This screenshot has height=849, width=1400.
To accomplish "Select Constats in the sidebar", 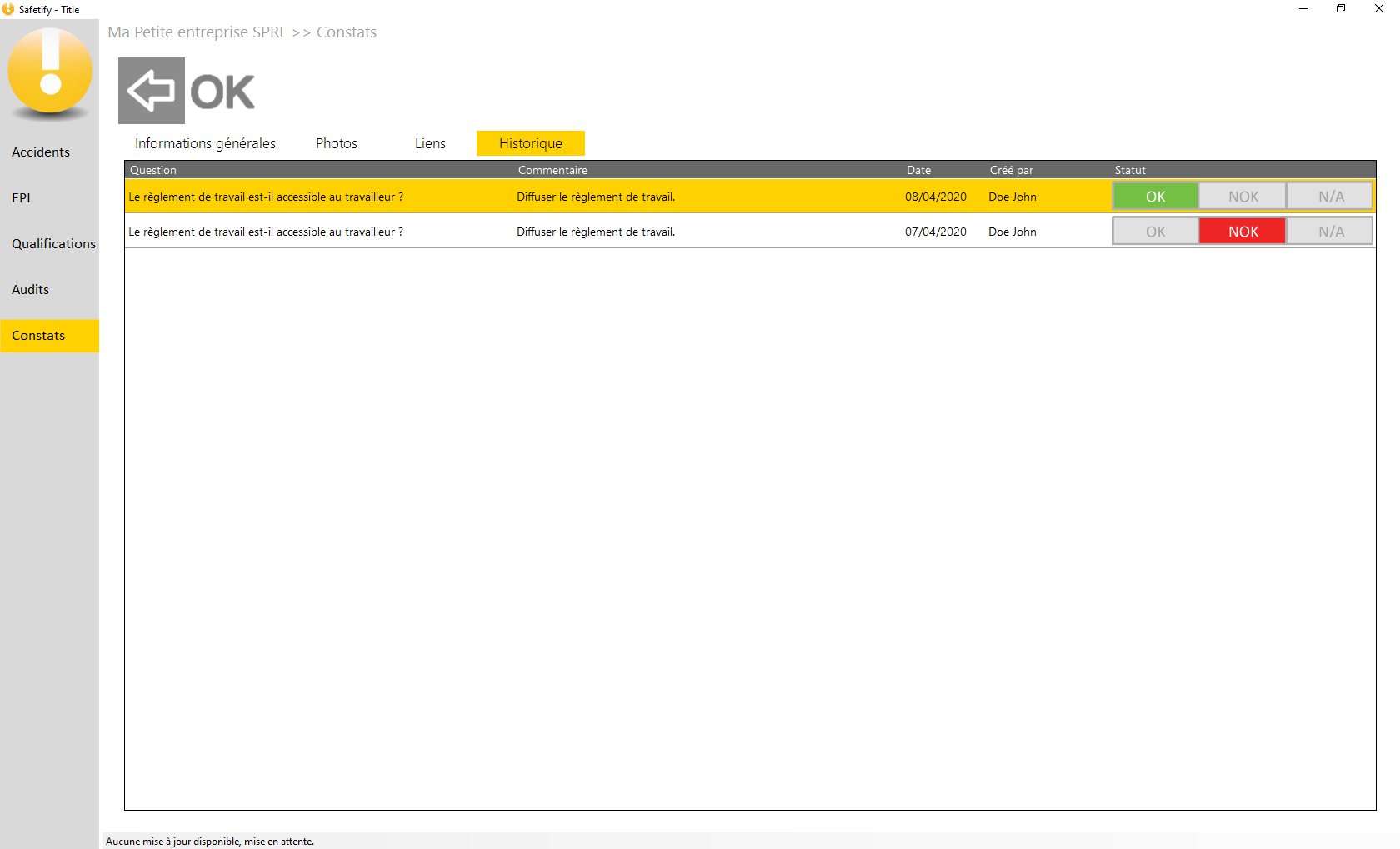I will [x=38, y=336].
